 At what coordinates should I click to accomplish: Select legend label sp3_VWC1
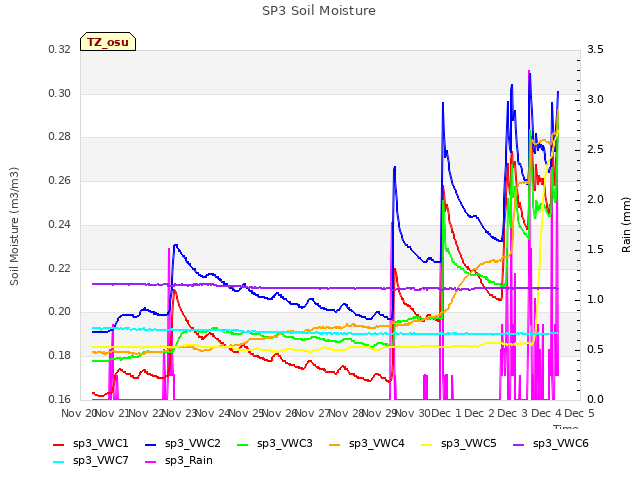100,444
